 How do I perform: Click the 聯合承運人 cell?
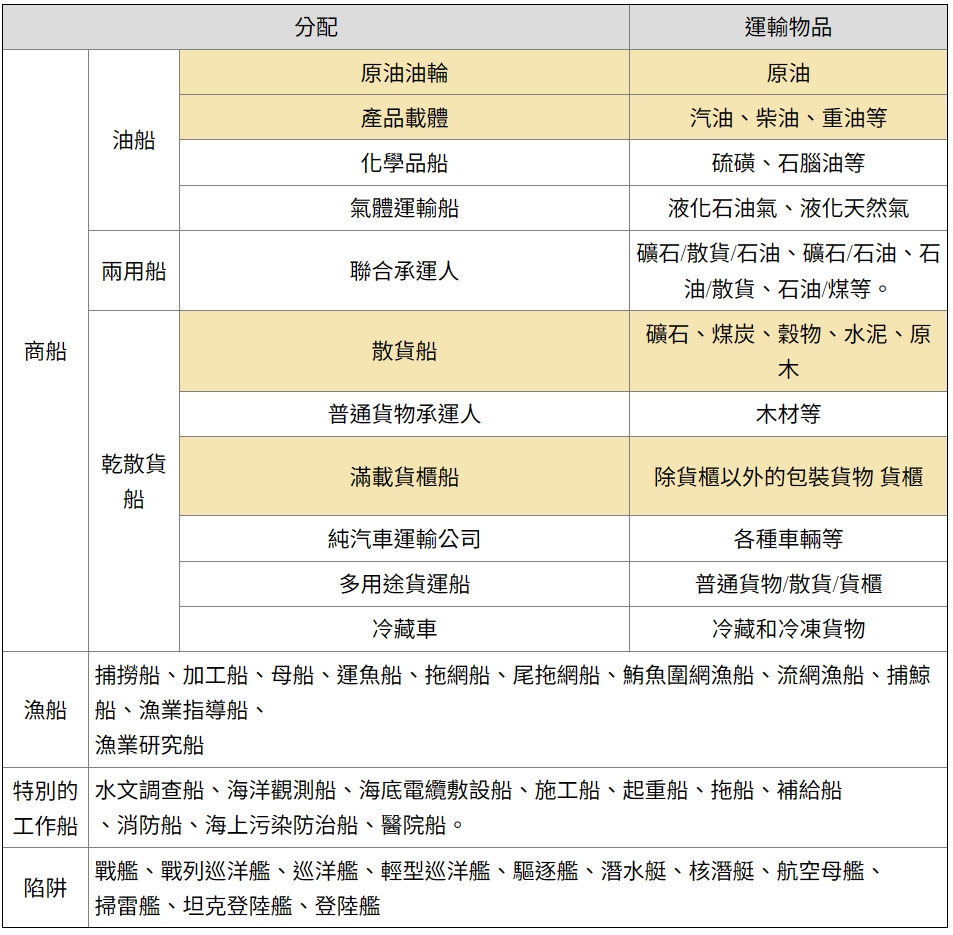click(x=404, y=271)
